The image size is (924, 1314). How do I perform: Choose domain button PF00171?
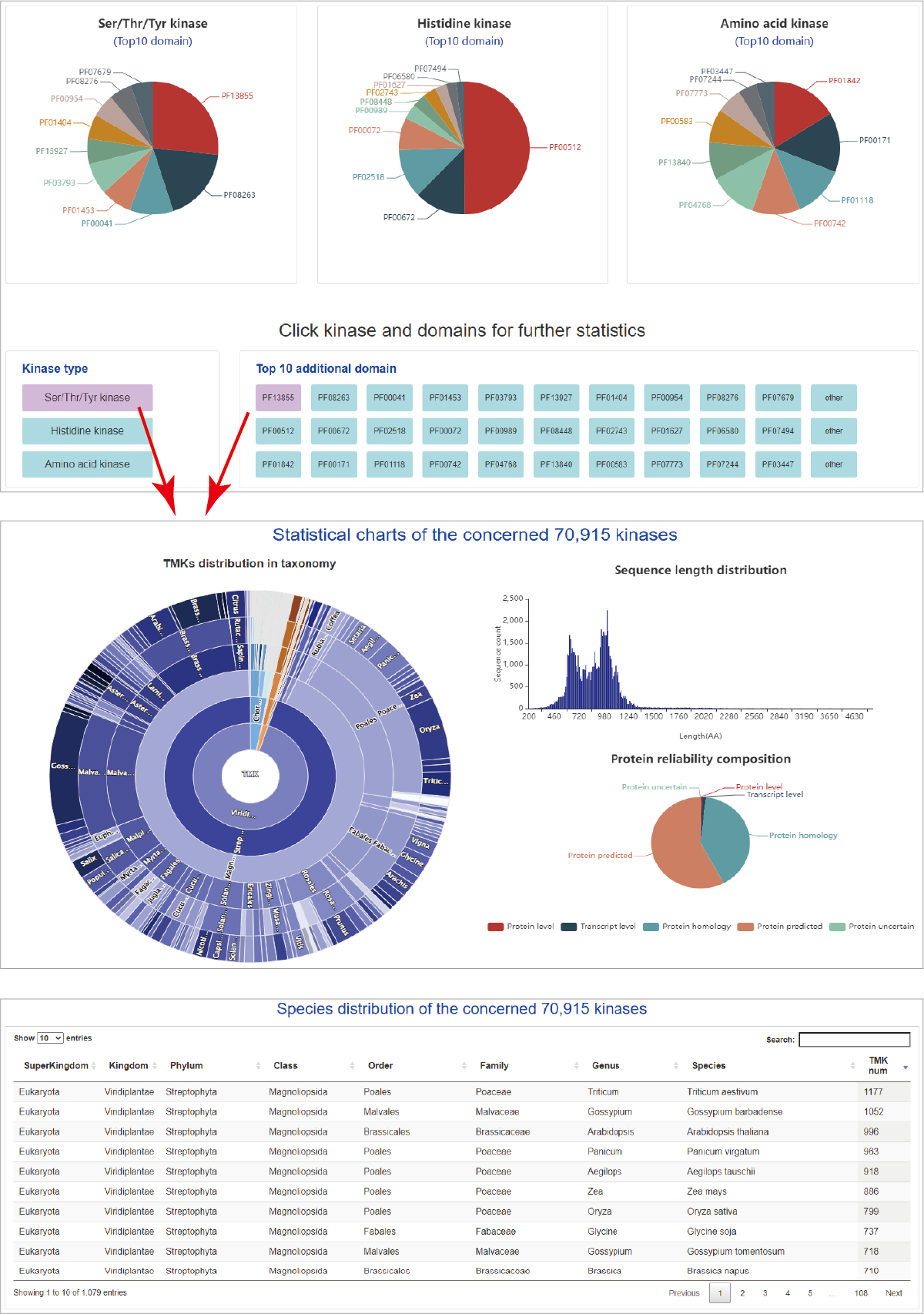333,464
